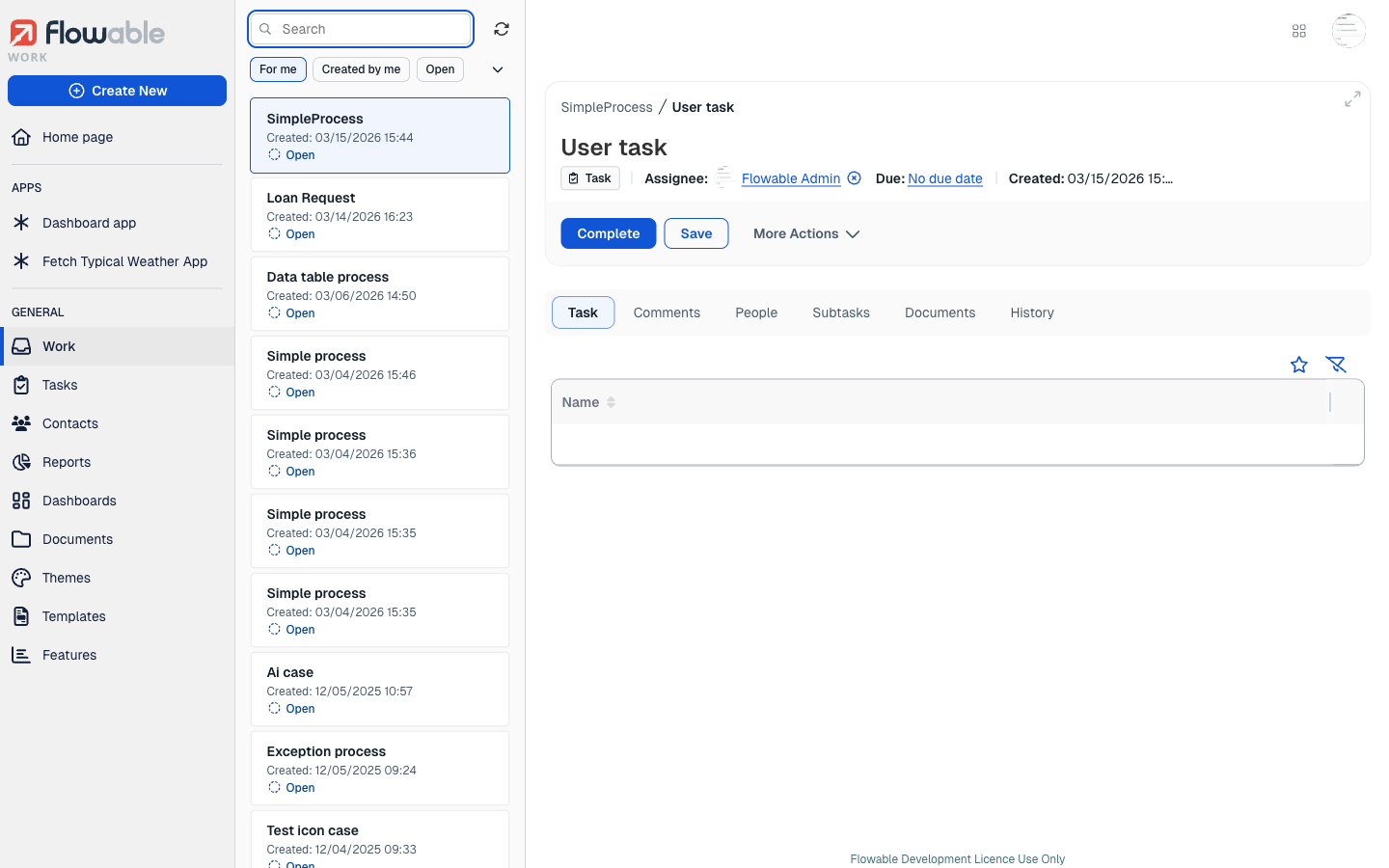
Task: Expand More Actions dropdown
Action: 805,233
